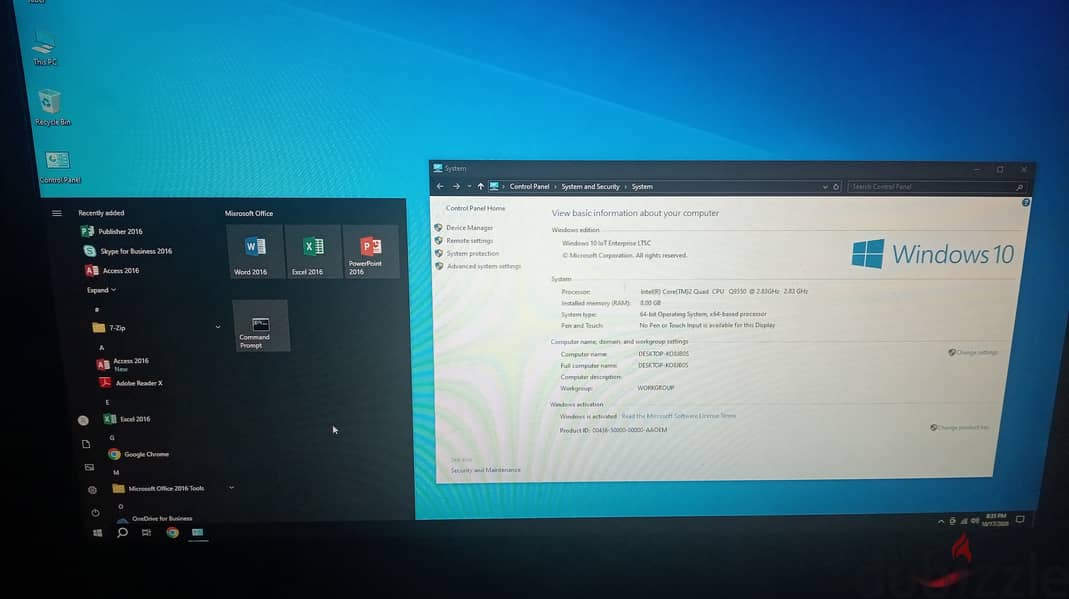Viewport: 1069px width, 599px height.
Task: Go up one level in System window
Action: (481, 186)
